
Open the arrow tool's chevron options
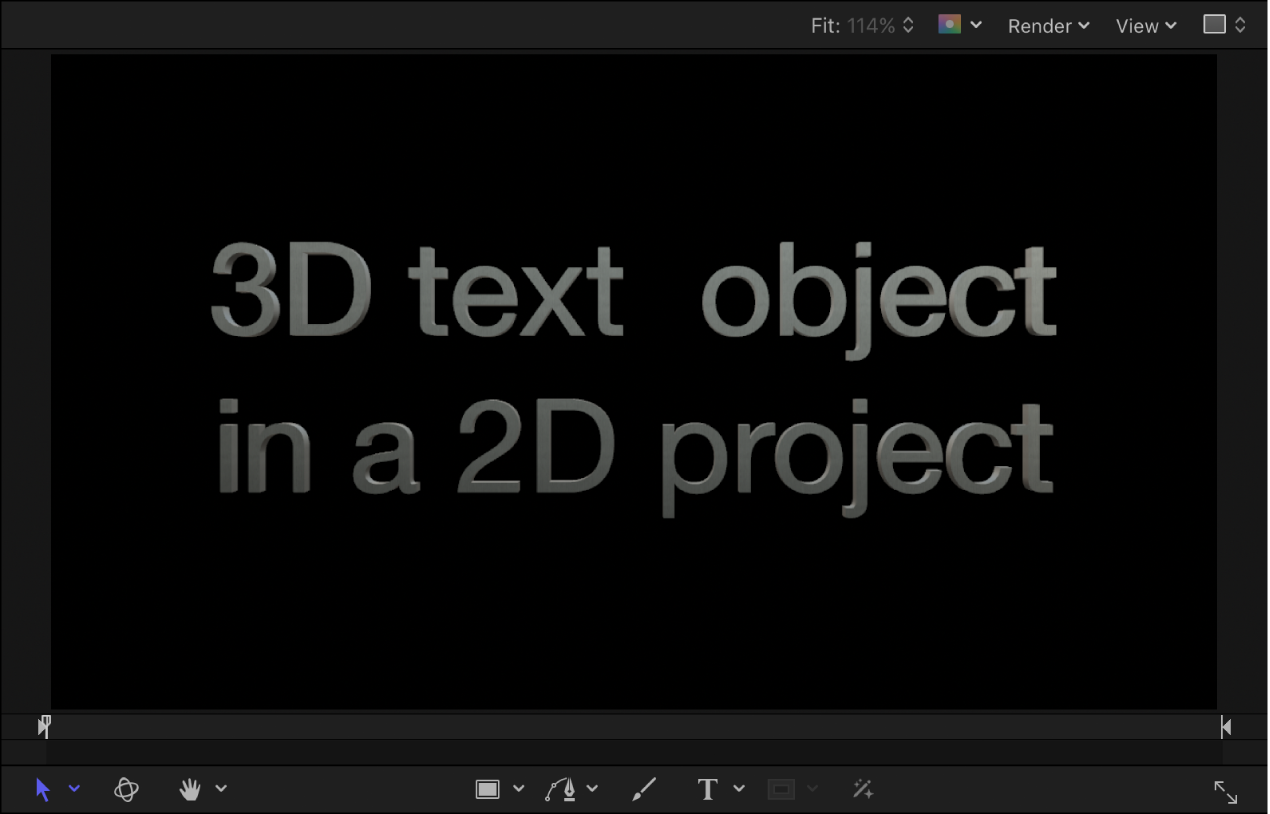coord(74,791)
